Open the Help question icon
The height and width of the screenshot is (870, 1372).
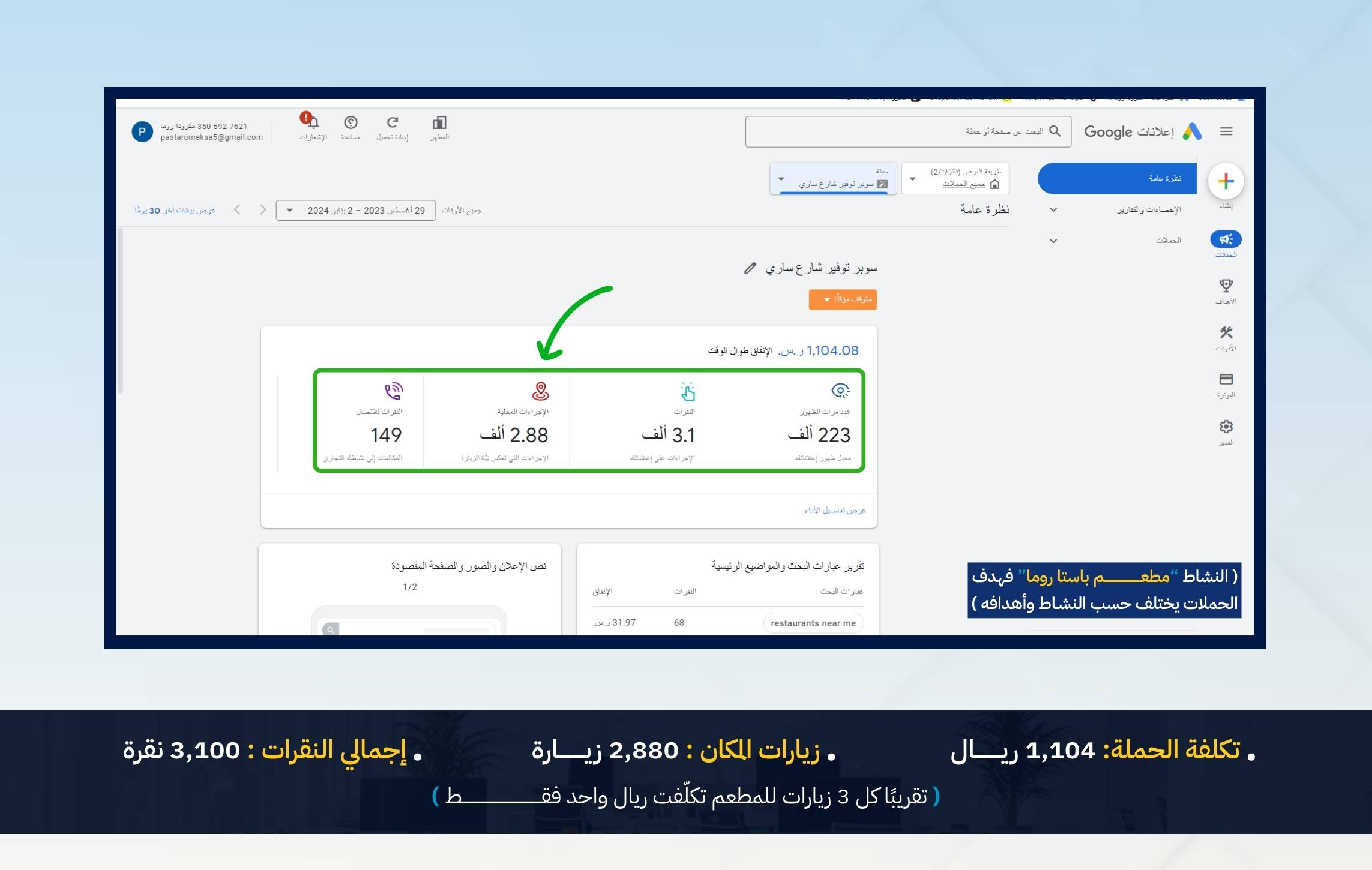coord(351,123)
